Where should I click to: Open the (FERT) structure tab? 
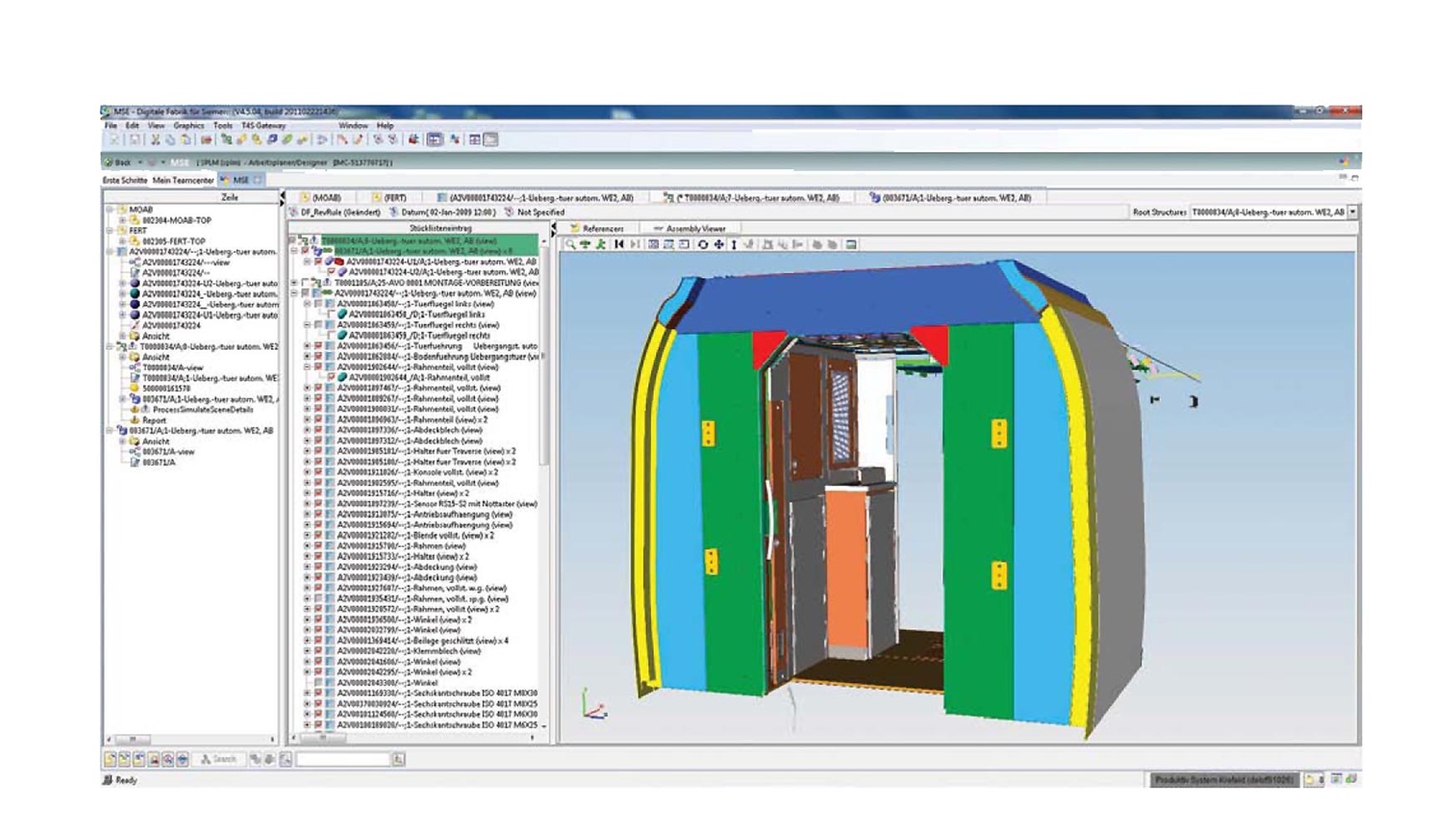(389, 198)
